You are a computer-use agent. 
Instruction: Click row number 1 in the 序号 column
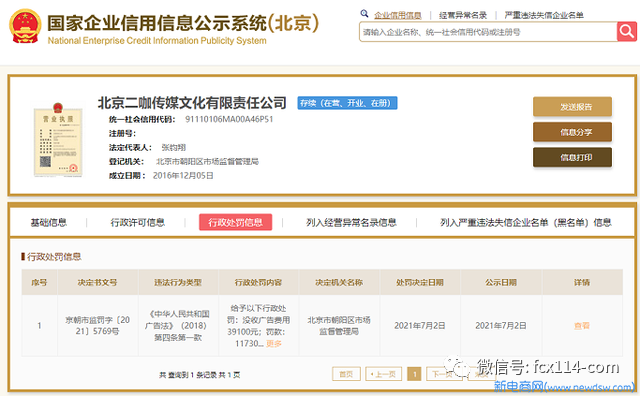[40, 326]
